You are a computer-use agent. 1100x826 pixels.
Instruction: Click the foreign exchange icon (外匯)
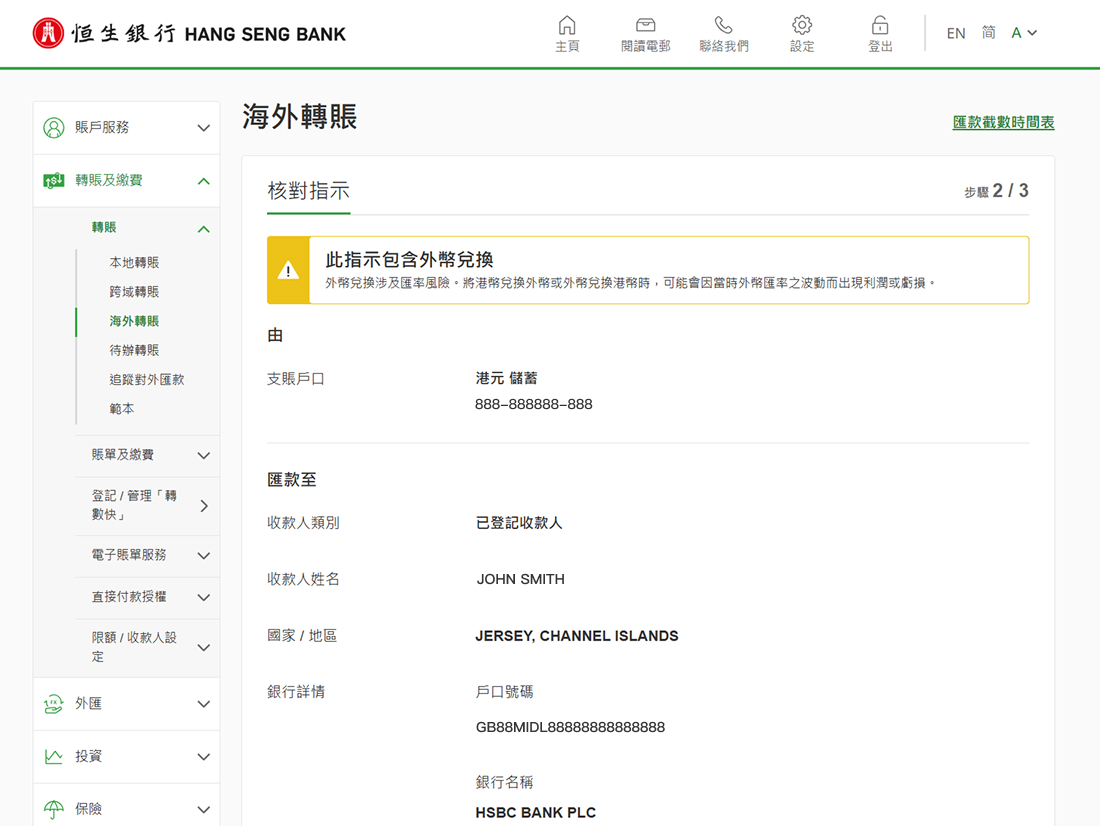coord(54,704)
